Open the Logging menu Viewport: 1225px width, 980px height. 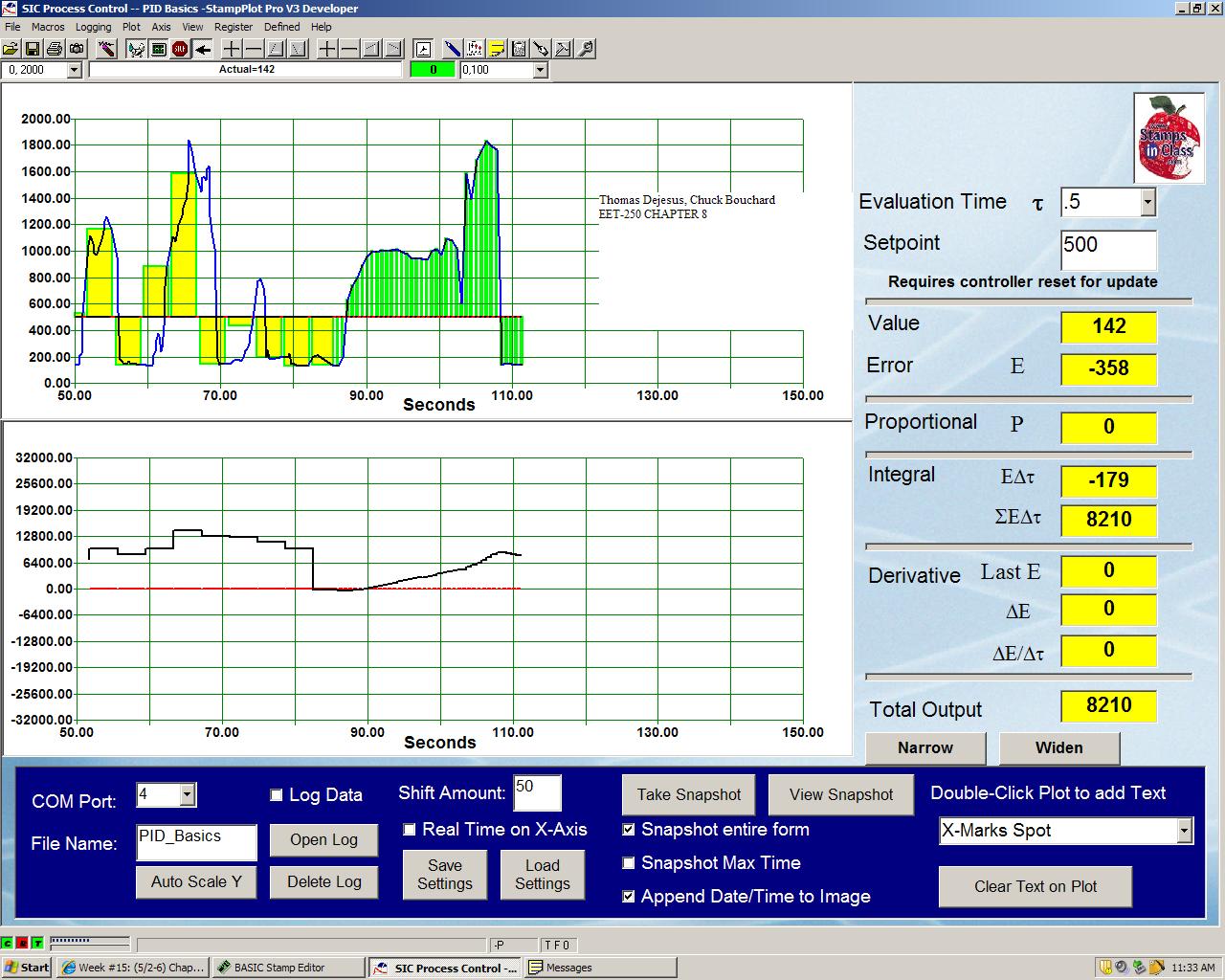pyautogui.click(x=93, y=27)
